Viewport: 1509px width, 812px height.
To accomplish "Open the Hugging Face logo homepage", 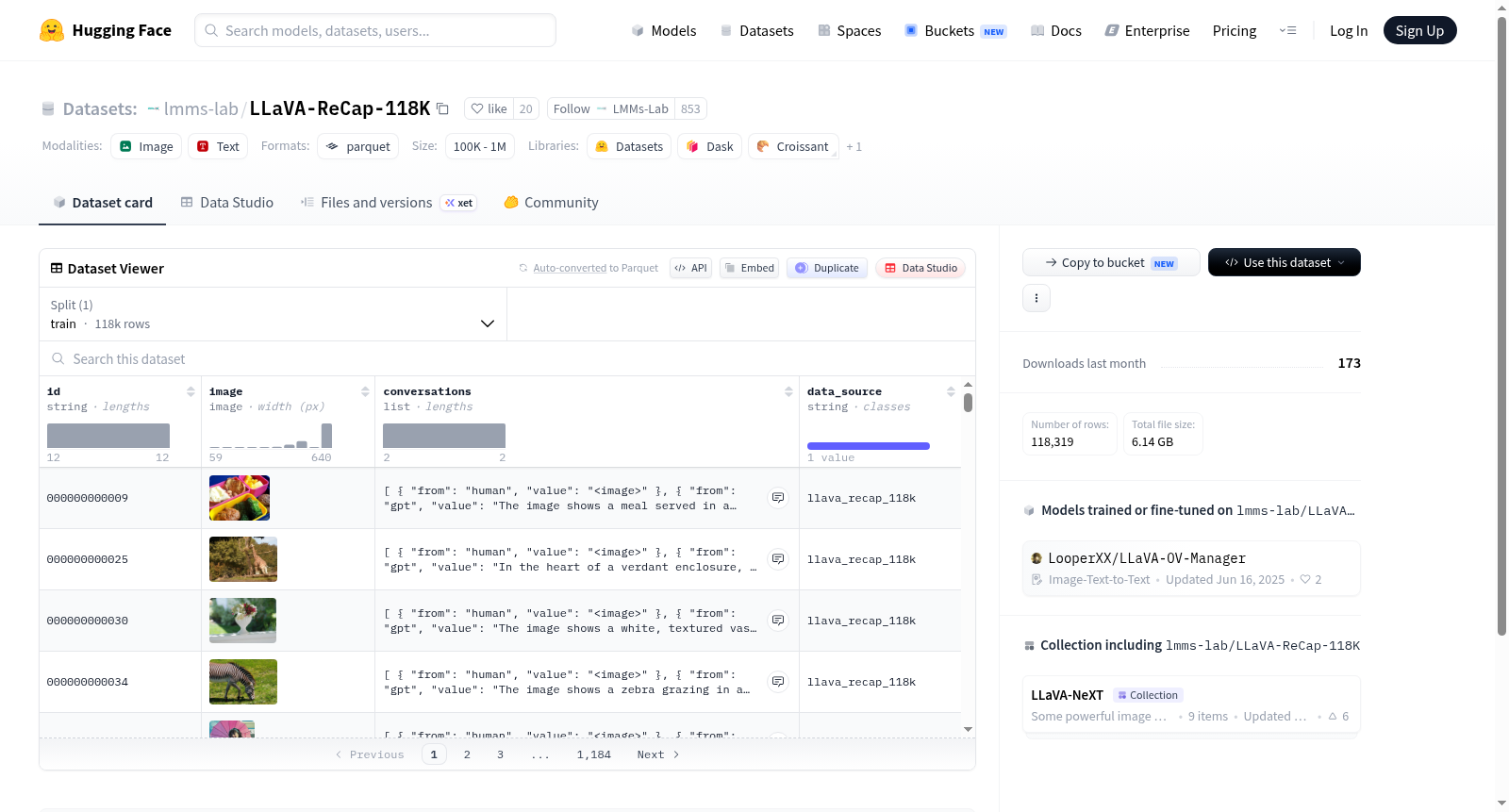I will tap(106, 30).
